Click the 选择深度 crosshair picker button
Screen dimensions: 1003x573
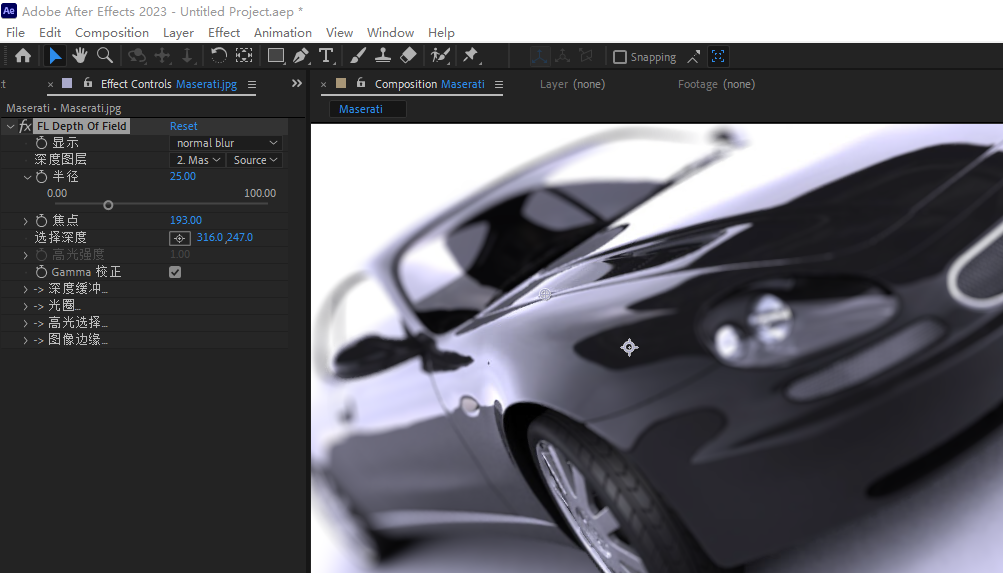click(x=180, y=238)
